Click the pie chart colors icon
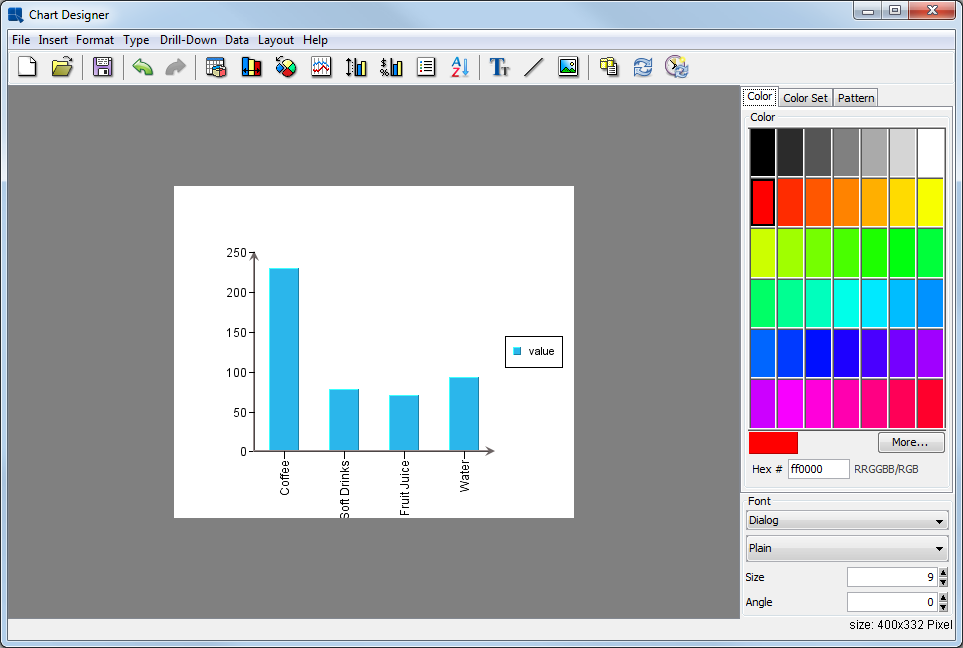Image resolution: width=963 pixels, height=648 pixels. (286, 66)
